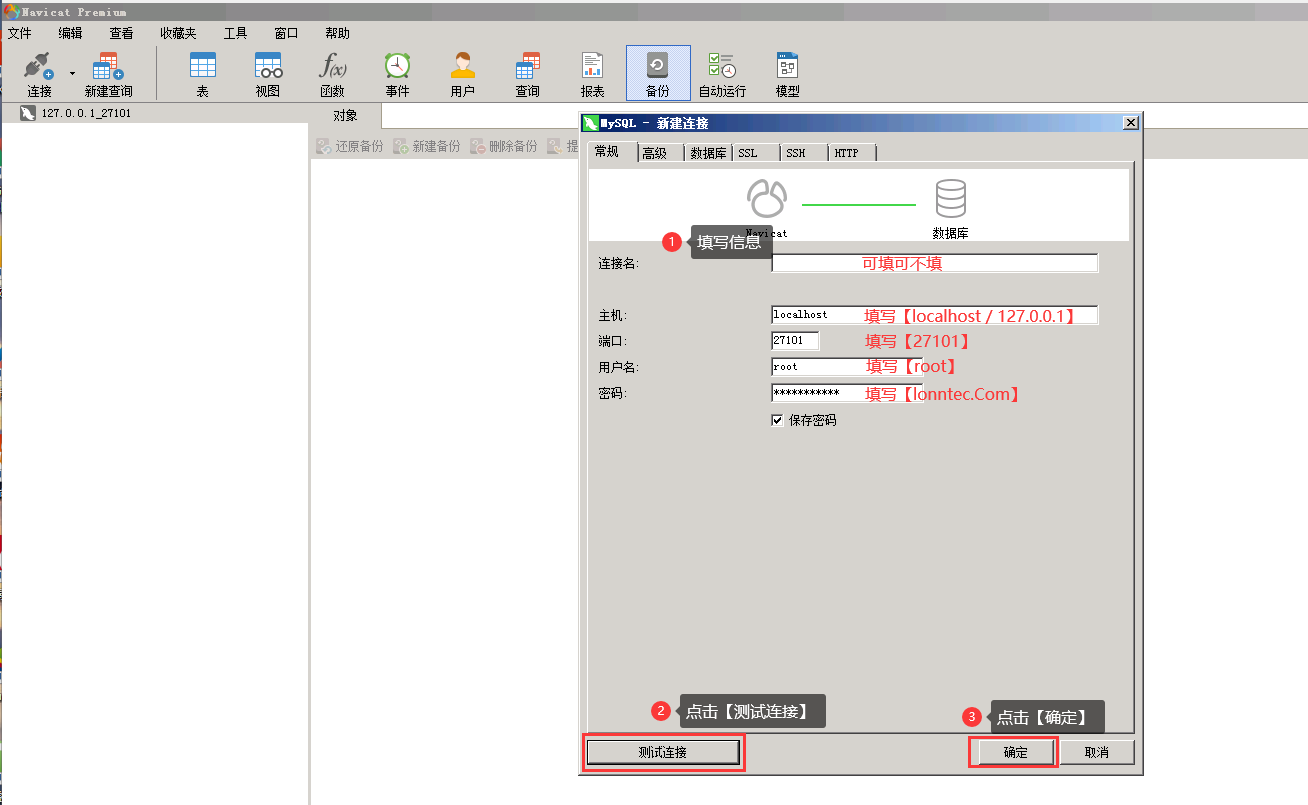
Task: Click the 主机 host input field
Action: [x=934, y=315]
